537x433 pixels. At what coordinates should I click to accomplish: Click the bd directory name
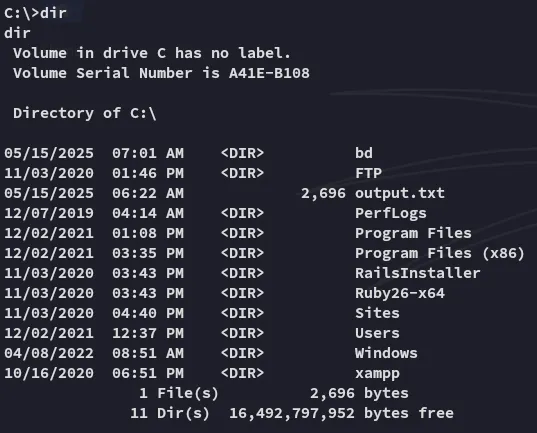(364, 153)
